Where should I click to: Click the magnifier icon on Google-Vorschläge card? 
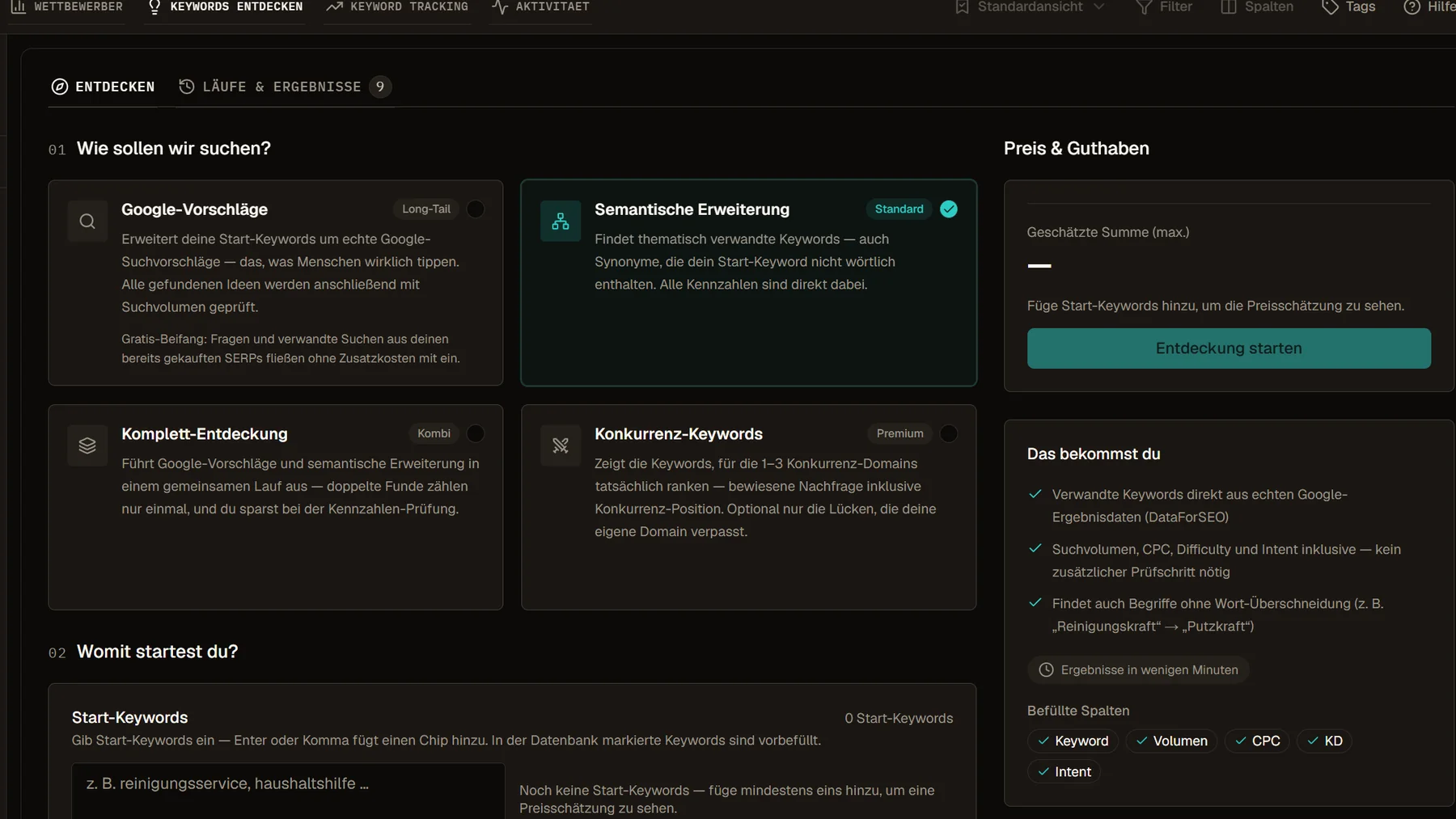tap(87, 221)
